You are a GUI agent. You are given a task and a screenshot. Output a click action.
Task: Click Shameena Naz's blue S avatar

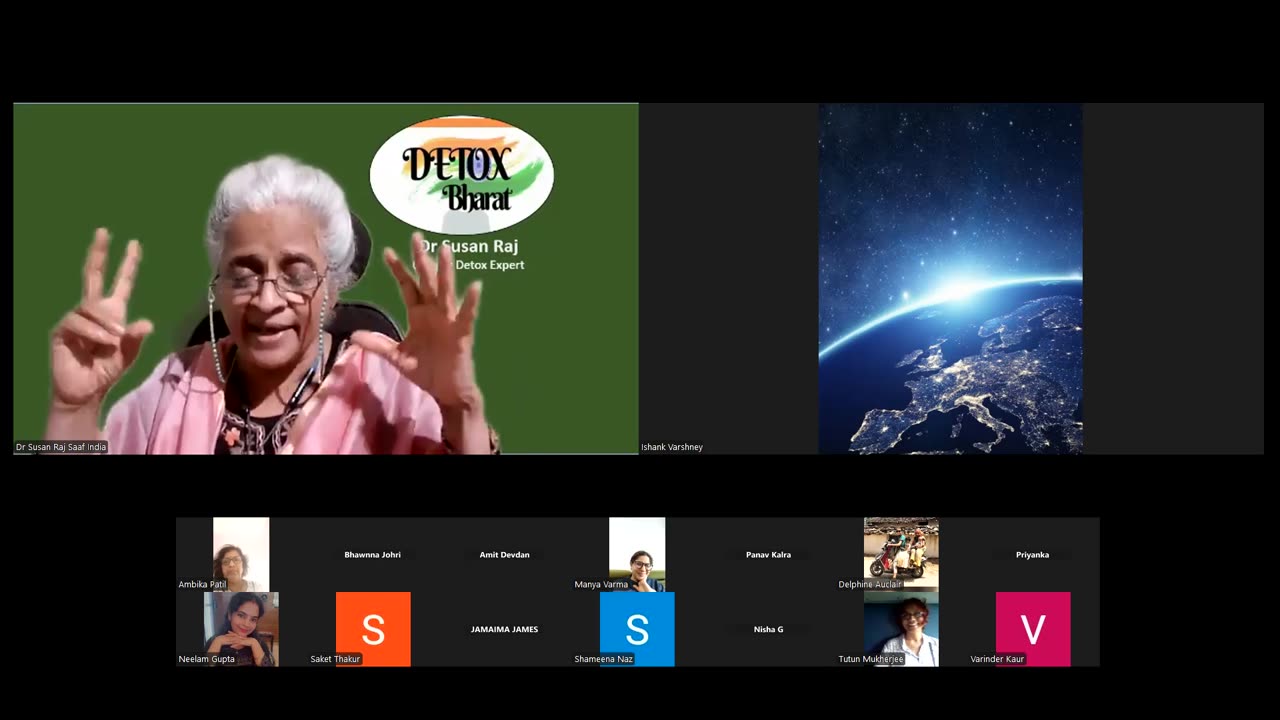pyautogui.click(x=637, y=629)
